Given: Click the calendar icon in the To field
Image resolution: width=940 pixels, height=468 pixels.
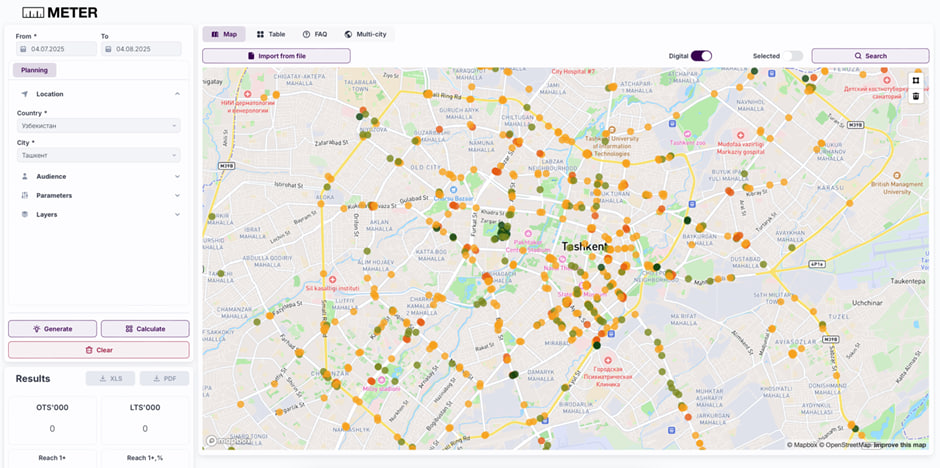Looking at the screenshot, I should (107, 49).
